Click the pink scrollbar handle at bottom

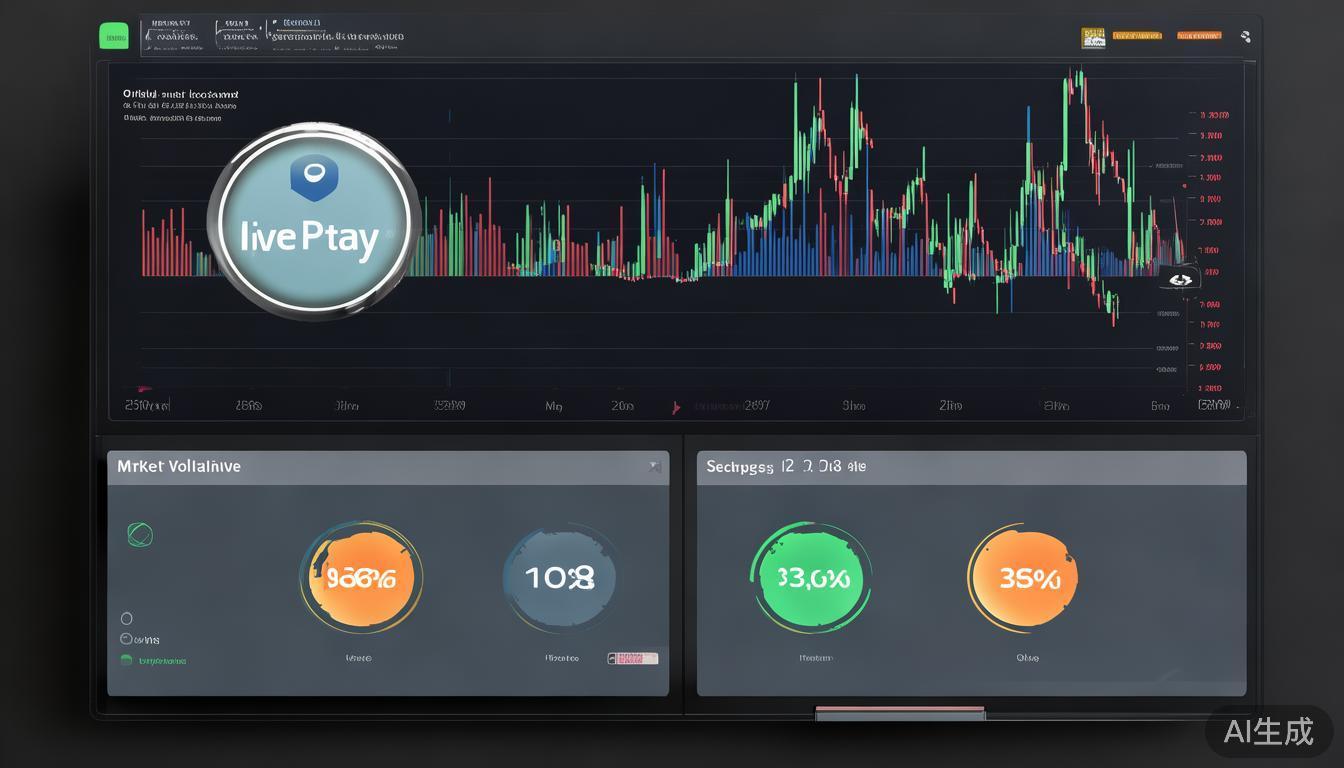pyautogui.click(x=900, y=712)
